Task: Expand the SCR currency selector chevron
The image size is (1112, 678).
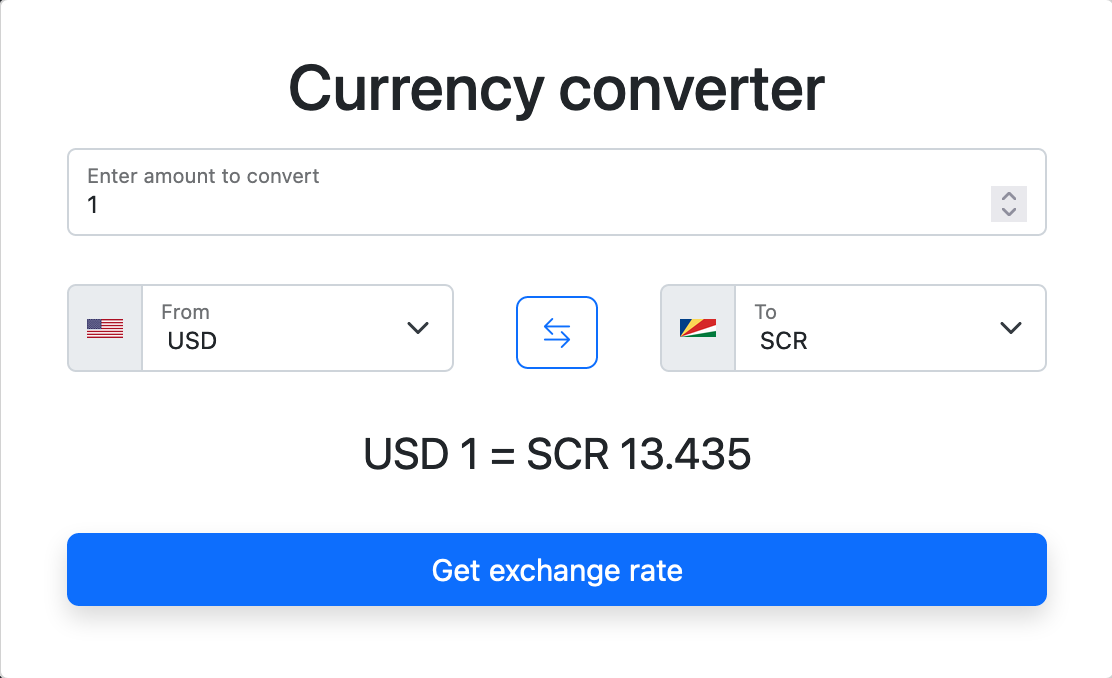Action: click(x=1010, y=328)
